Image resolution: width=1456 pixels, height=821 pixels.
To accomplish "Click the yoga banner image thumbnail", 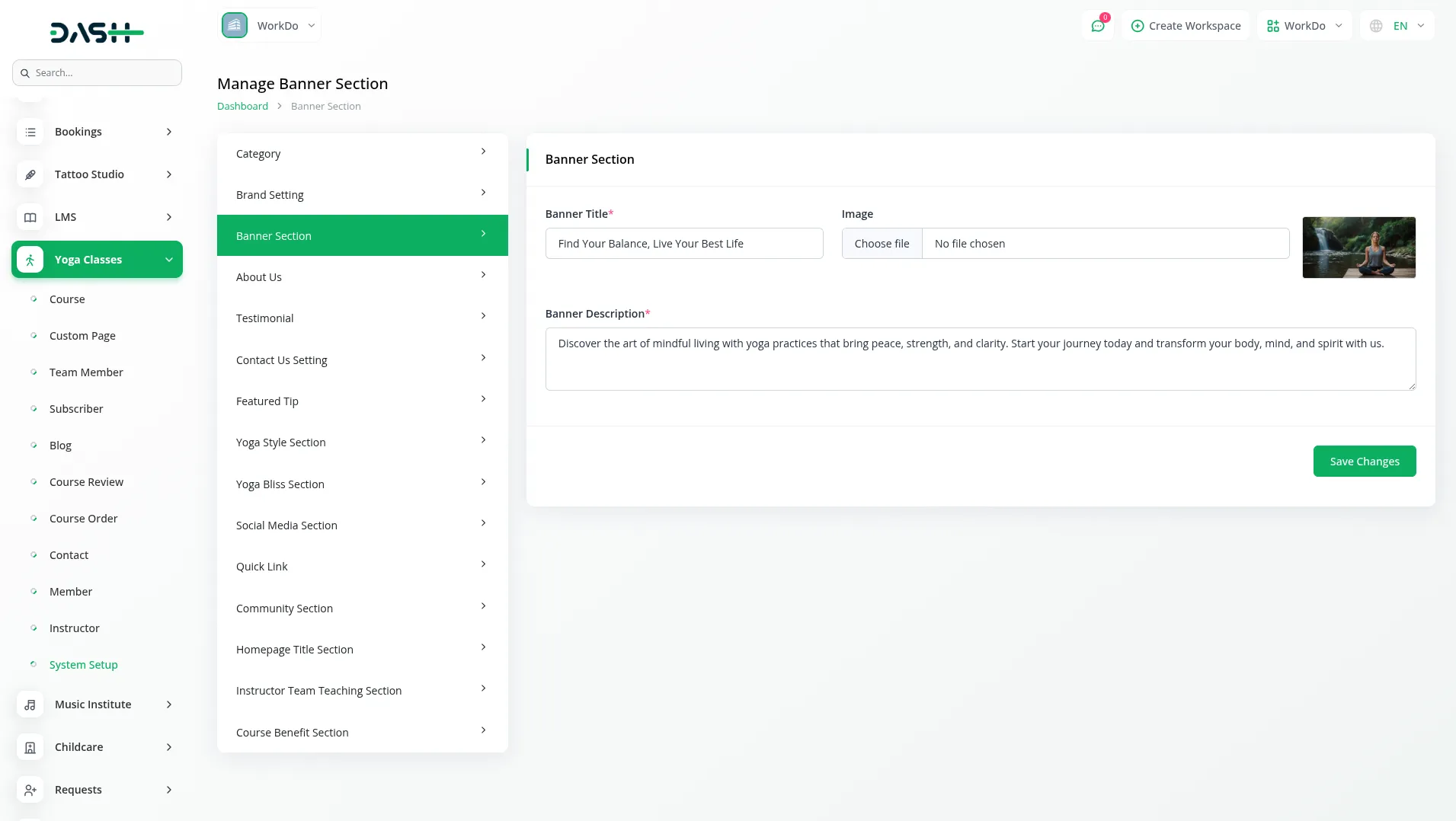I will [x=1358, y=248].
